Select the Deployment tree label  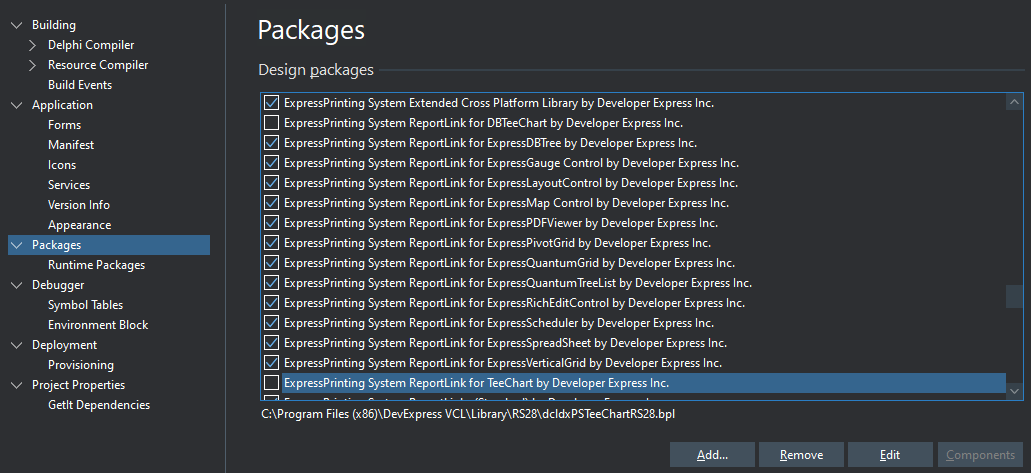tap(64, 345)
